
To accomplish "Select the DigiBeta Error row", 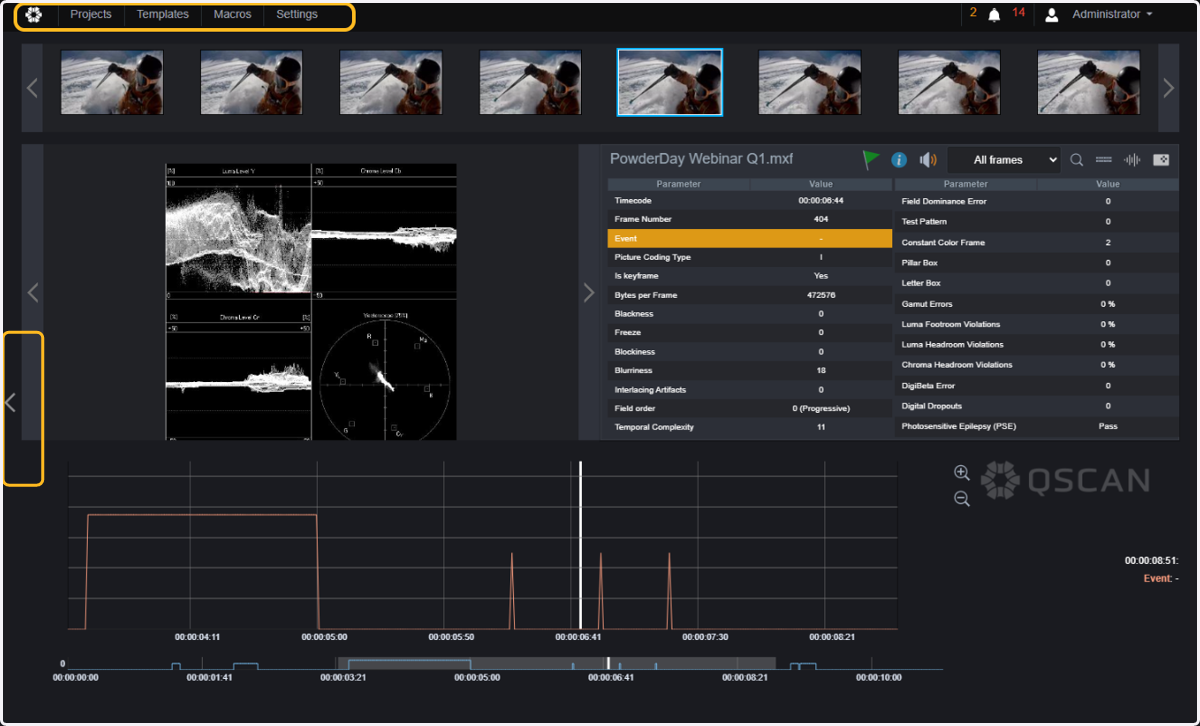I will (x=1036, y=386).
